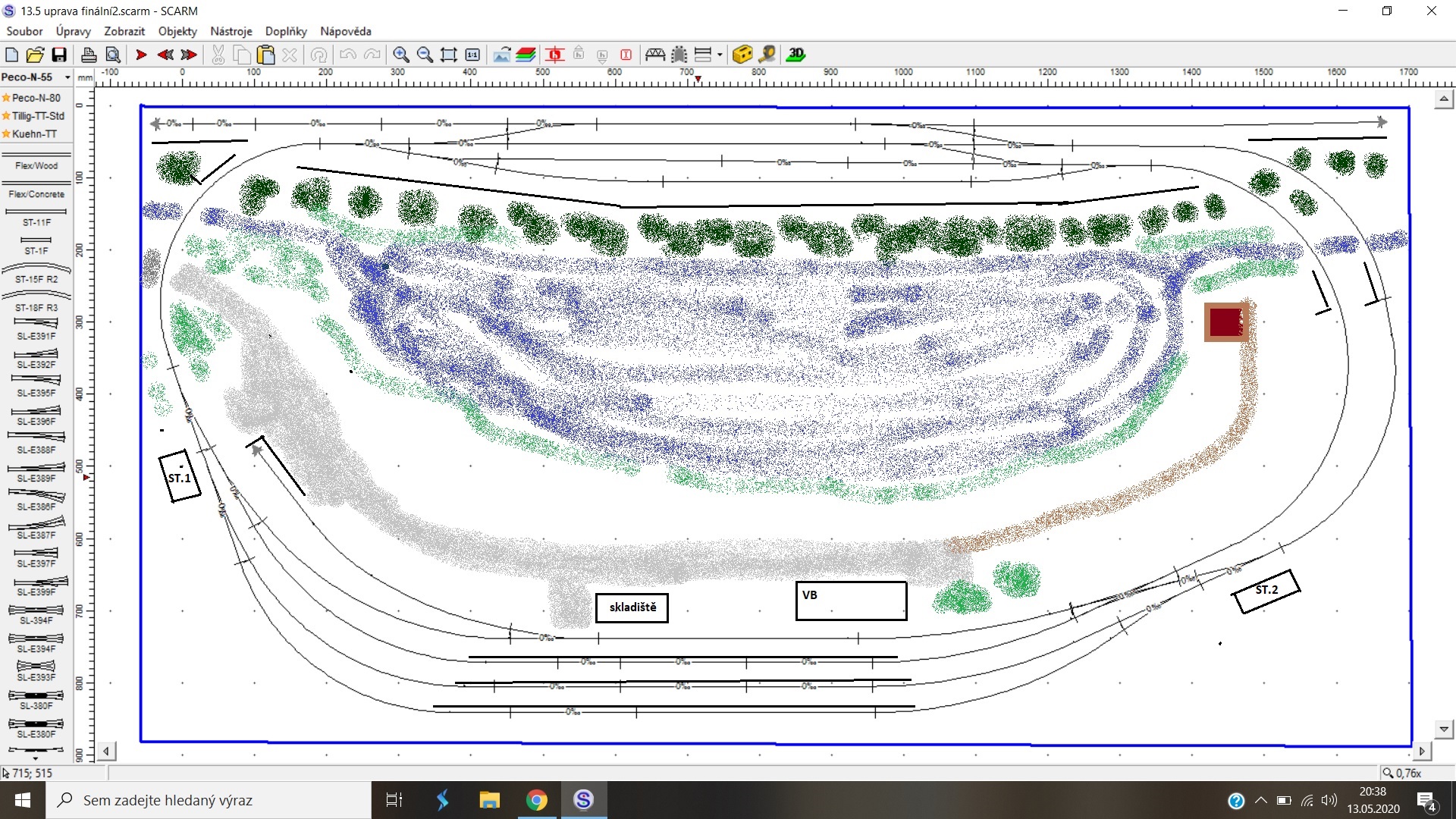Image resolution: width=1456 pixels, height=819 pixels.
Task: Open dropdown arrow next to grid lines icon
Action: pos(720,55)
